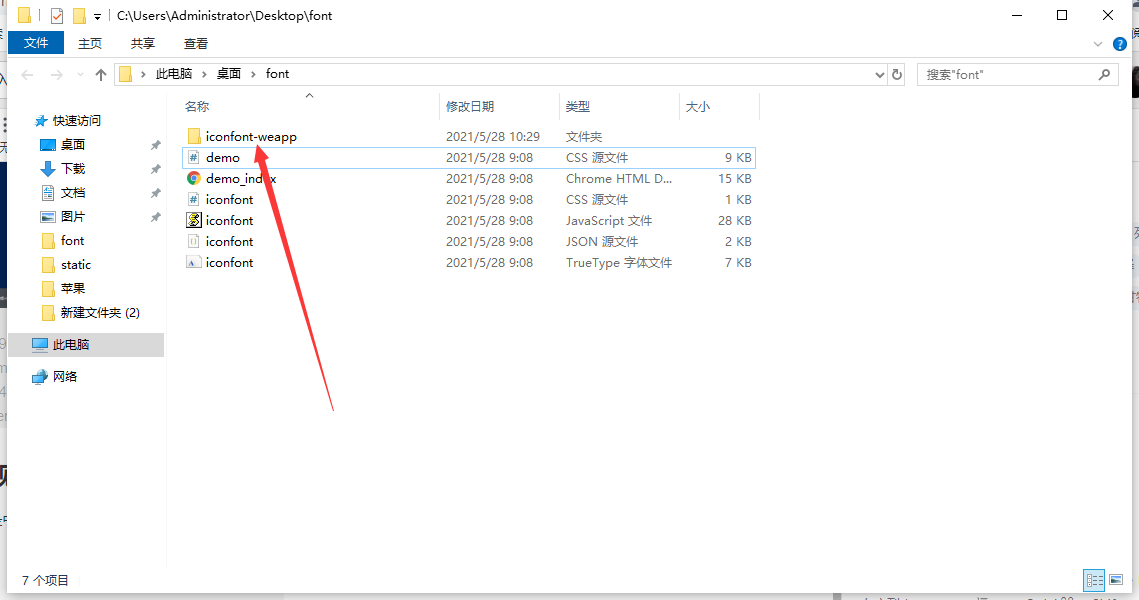
Task: Open 文档 in quick access sidebar
Action: (x=73, y=192)
